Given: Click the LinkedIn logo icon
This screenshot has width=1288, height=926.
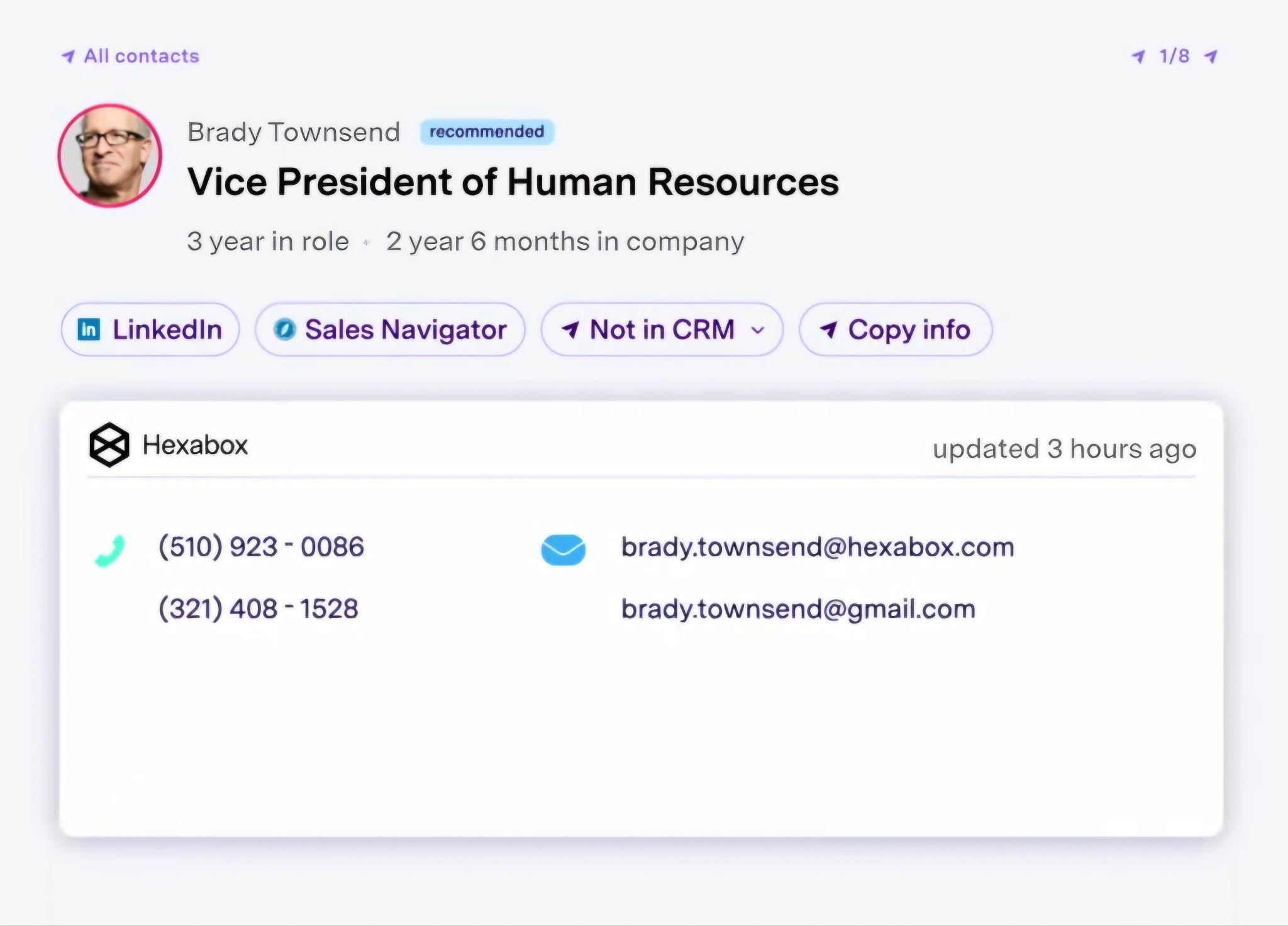Looking at the screenshot, I should [x=89, y=329].
